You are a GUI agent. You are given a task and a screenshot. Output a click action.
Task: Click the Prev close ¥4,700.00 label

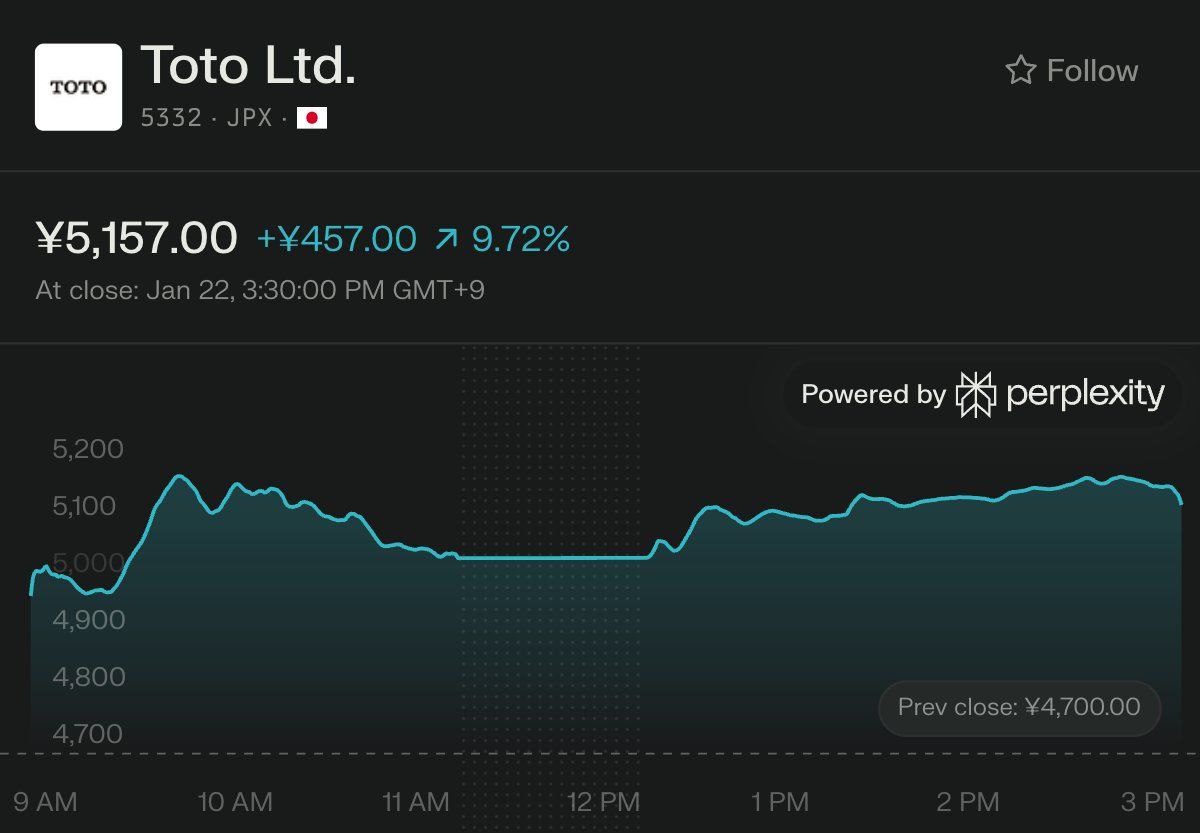(x=1018, y=708)
